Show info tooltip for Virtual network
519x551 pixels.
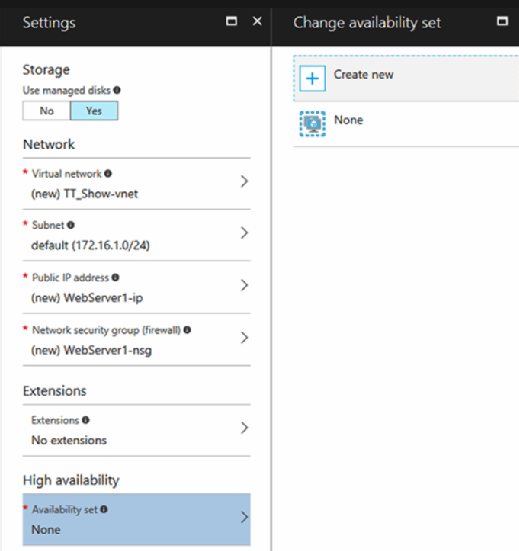click(108, 174)
